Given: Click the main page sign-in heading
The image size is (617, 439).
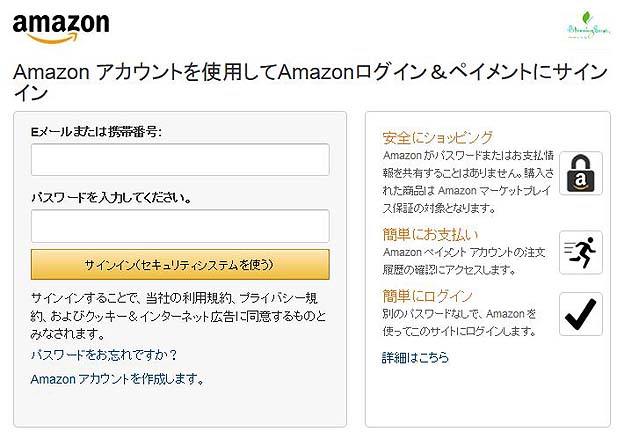Looking at the screenshot, I should (x=310, y=83).
